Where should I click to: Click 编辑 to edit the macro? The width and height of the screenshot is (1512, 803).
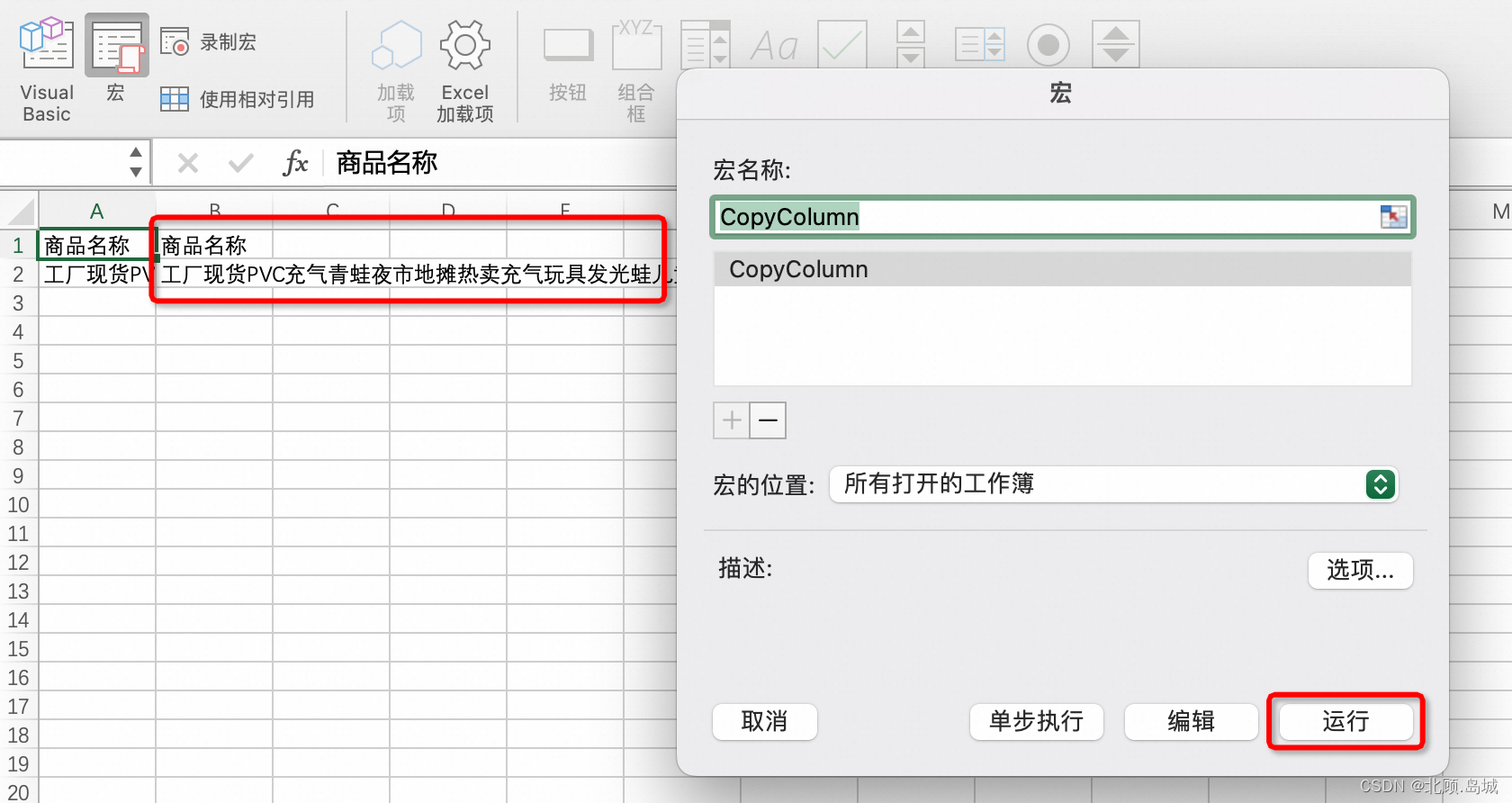tap(1191, 721)
